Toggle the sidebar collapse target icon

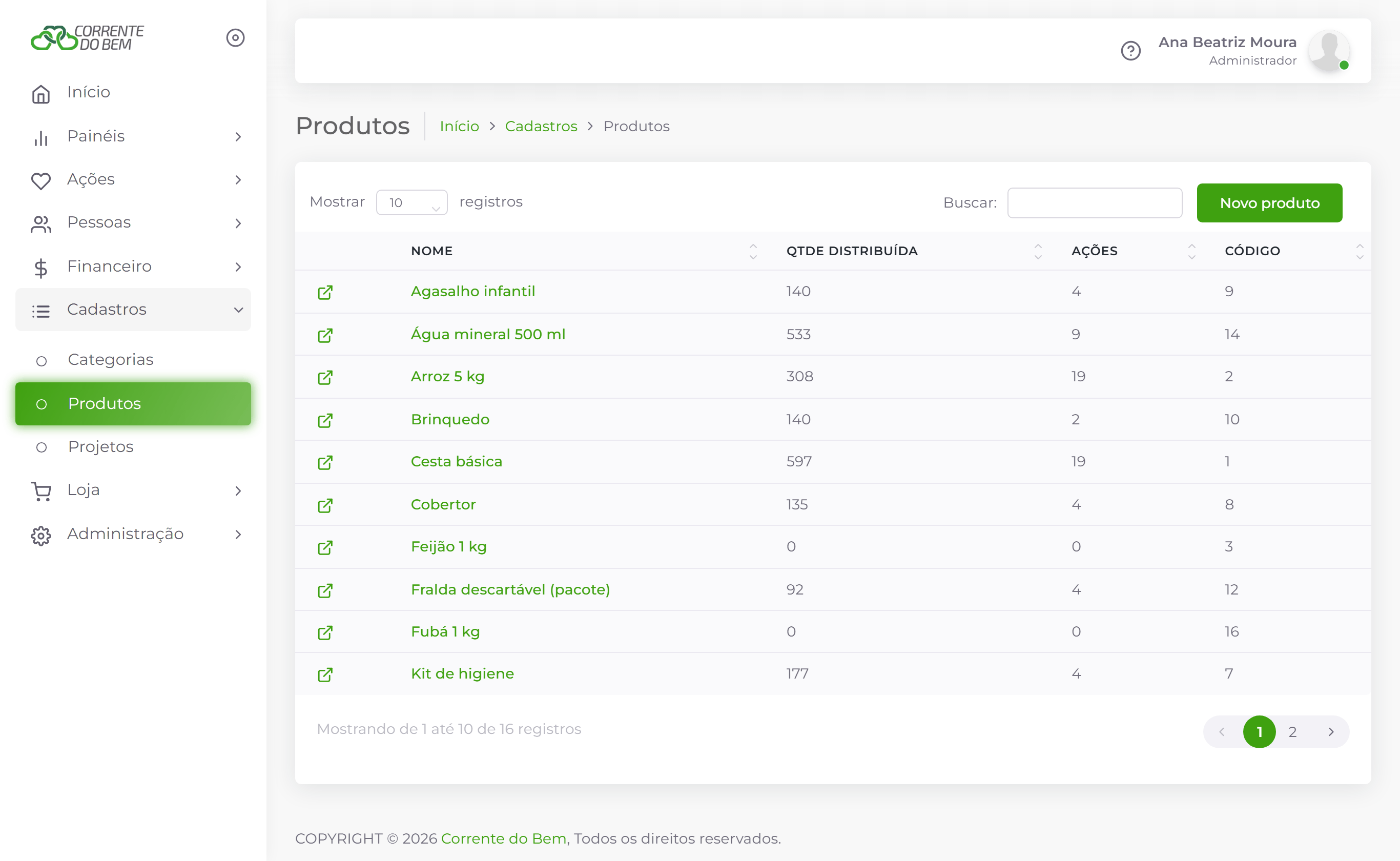click(235, 37)
